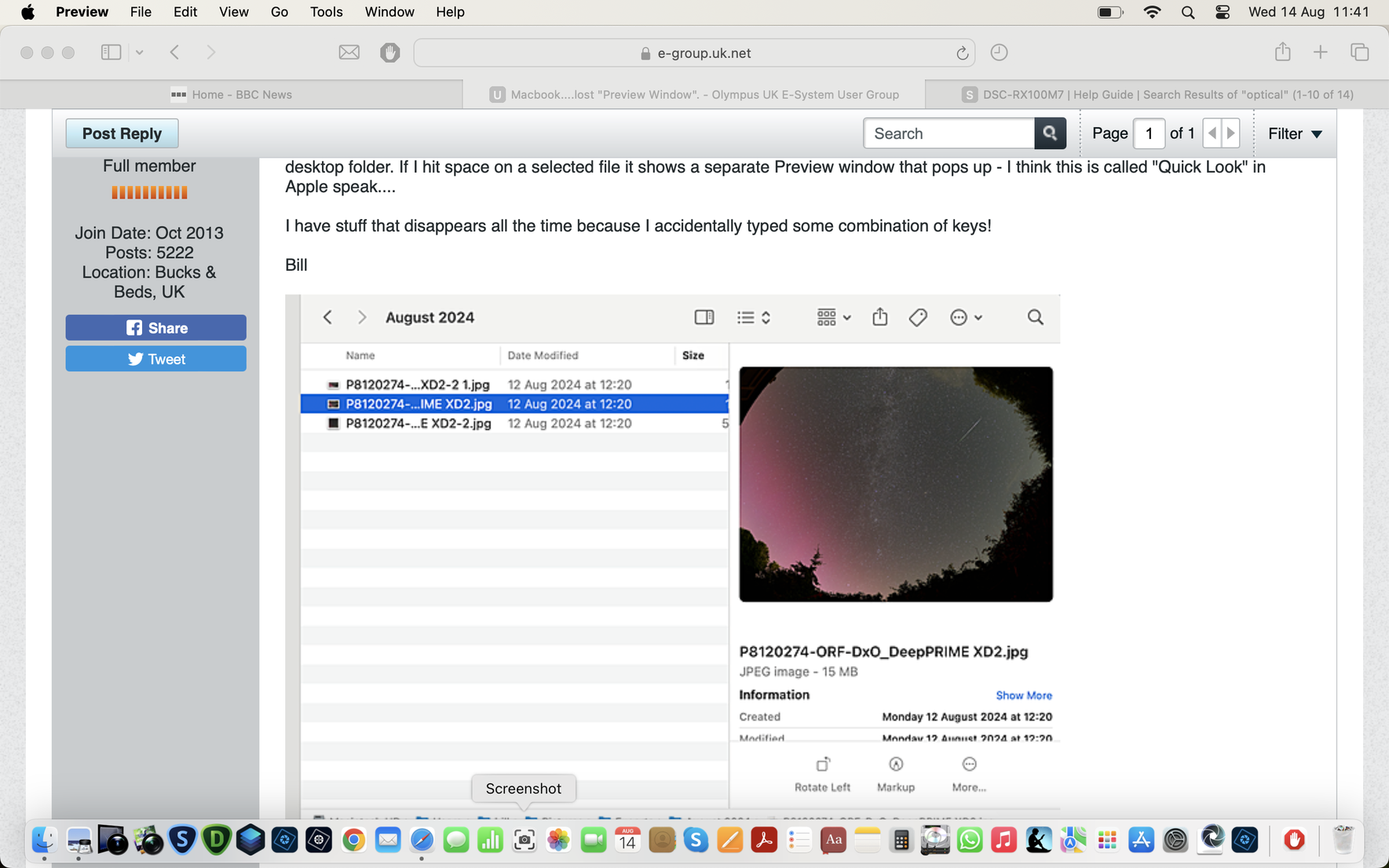Show the tab overview icon
The image size is (1389, 868).
pyautogui.click(x=1359, y=53)
